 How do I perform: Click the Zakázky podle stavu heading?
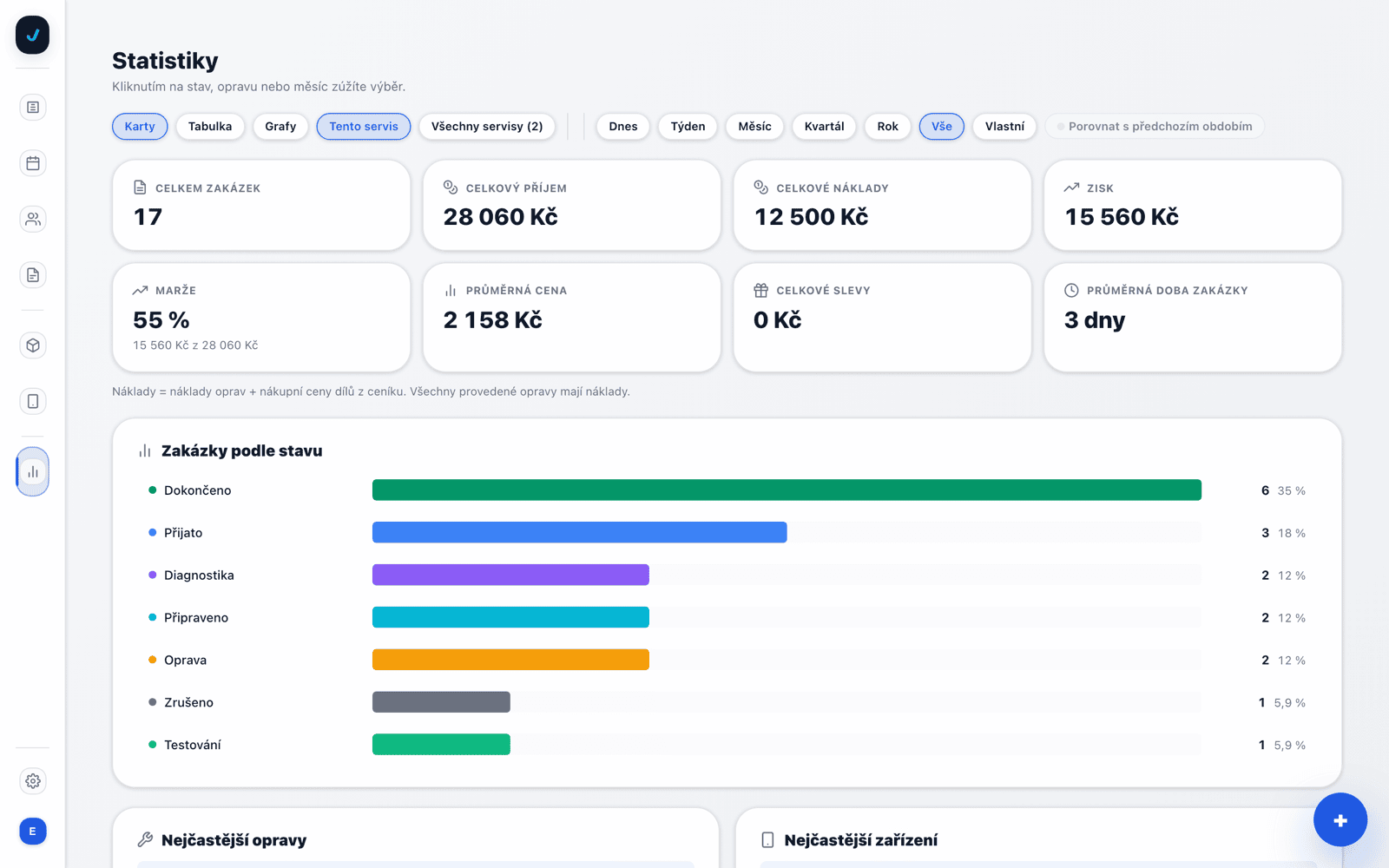click(x=242, y=451)
